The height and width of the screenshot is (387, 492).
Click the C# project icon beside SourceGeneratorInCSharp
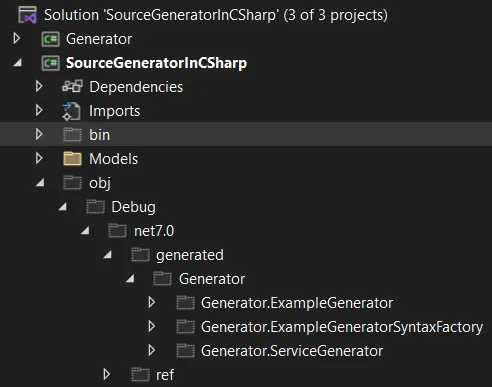tap(50, 63)
